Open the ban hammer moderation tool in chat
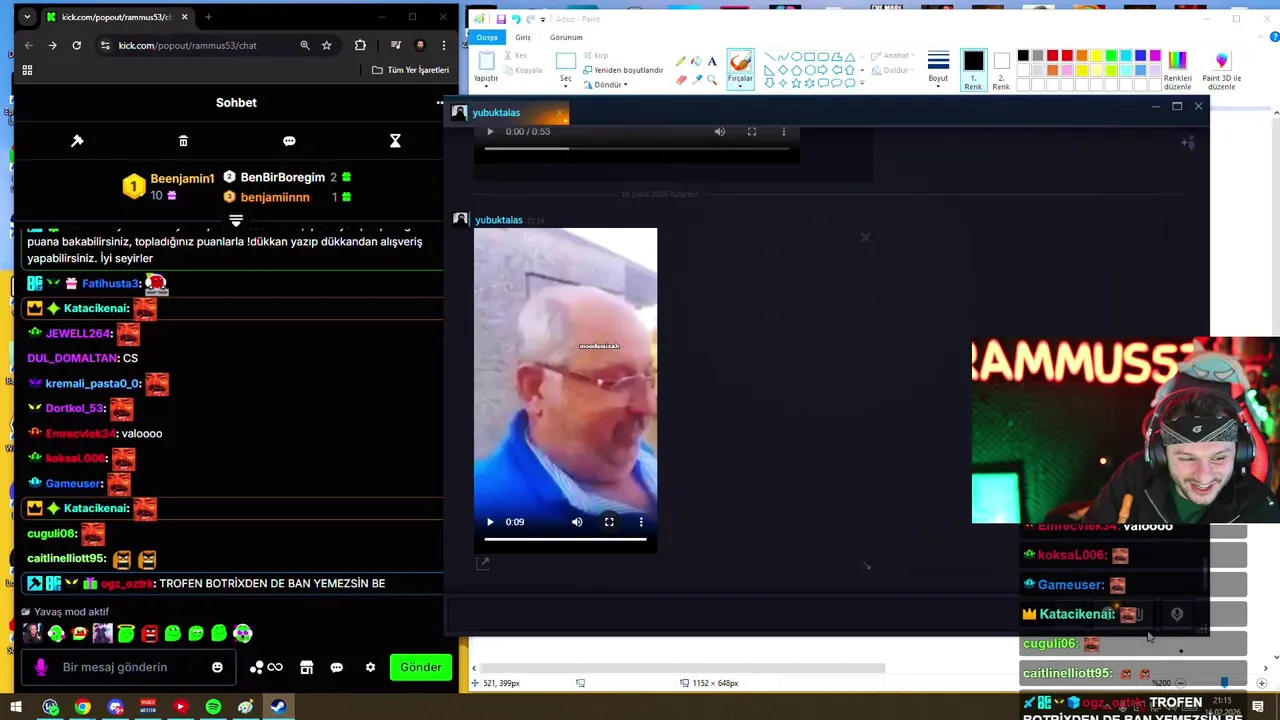1280x720 pixels. (x=77, y=141)
